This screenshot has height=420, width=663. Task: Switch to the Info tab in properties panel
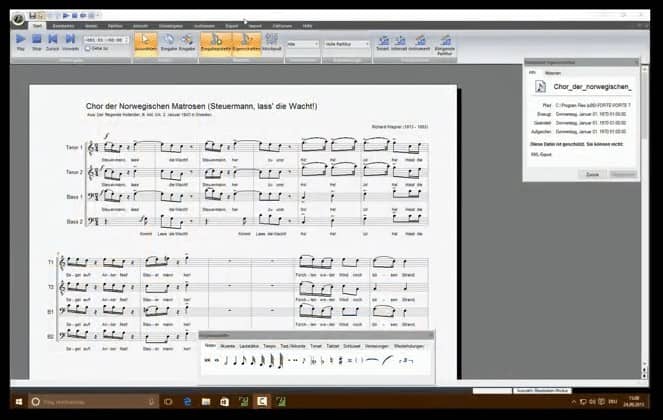coord(533,73)
